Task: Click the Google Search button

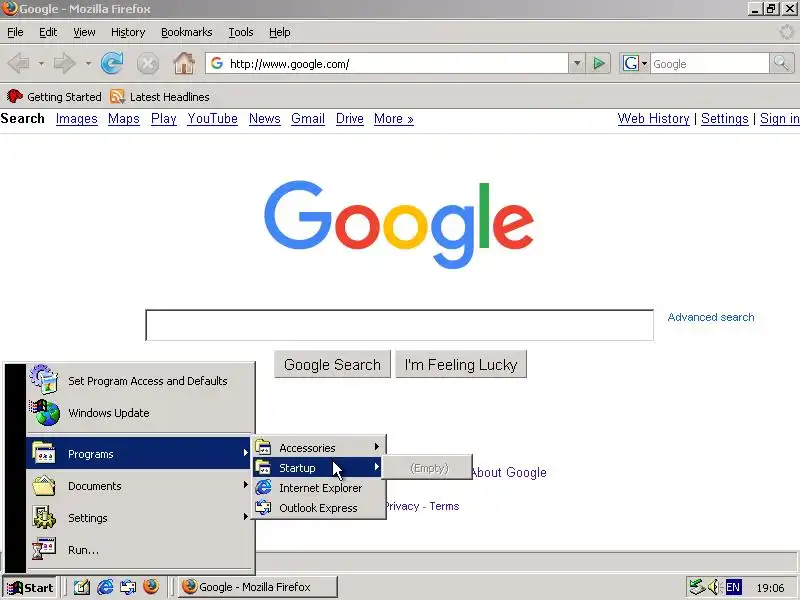Action: coord(332,364)
